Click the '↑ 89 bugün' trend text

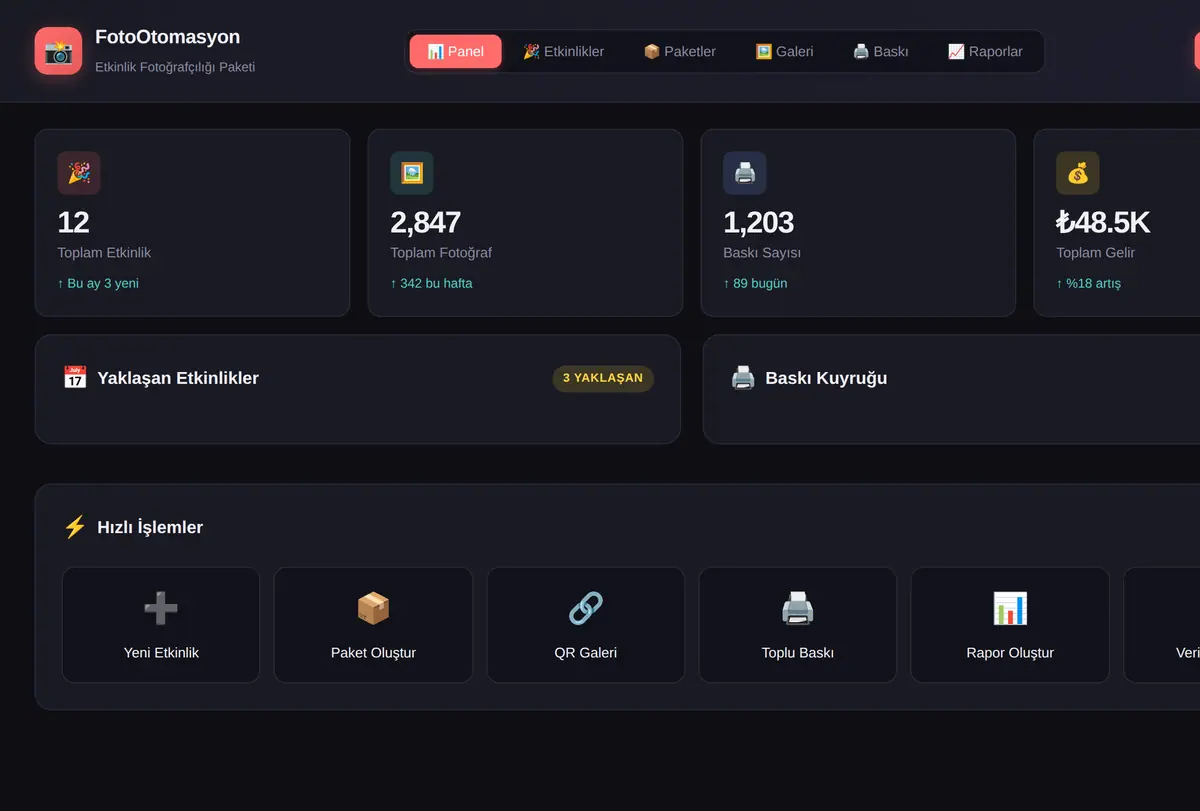pyautogui.click(x=755, y=283)
